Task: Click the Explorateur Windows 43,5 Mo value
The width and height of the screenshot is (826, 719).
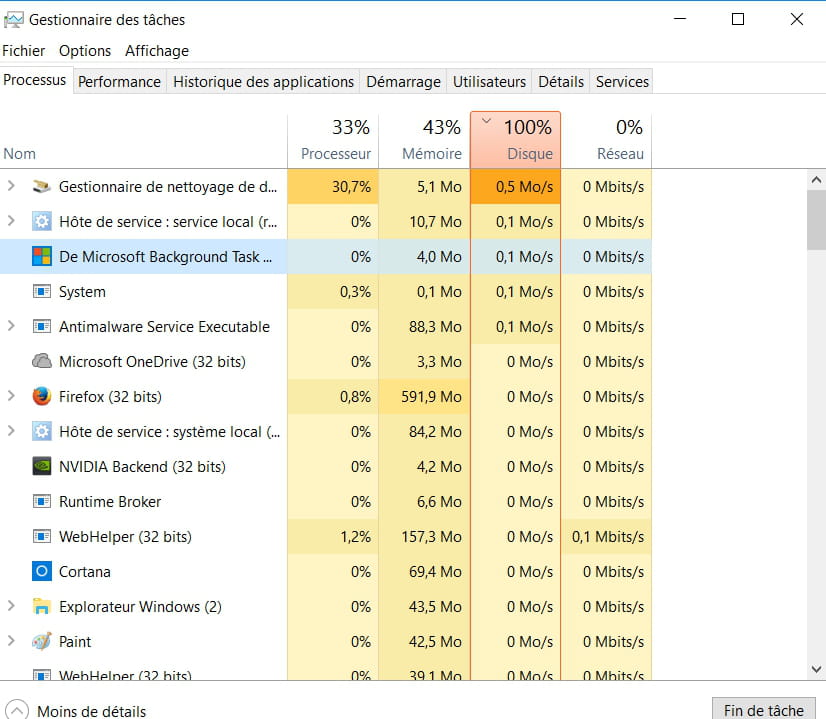Action: pyautogui.click(x=435, y=607)
